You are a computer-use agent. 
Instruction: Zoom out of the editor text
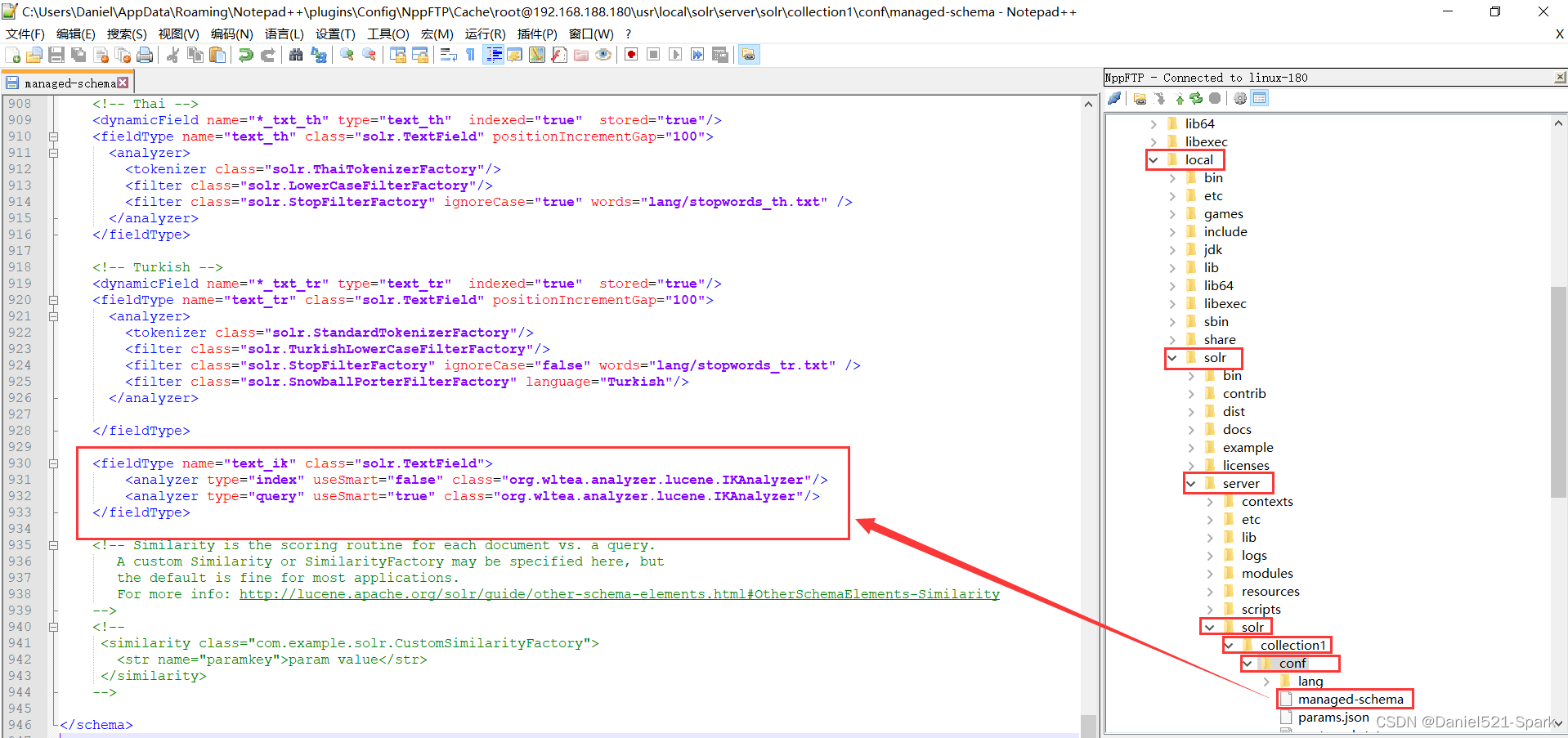(x=370, y=55)
